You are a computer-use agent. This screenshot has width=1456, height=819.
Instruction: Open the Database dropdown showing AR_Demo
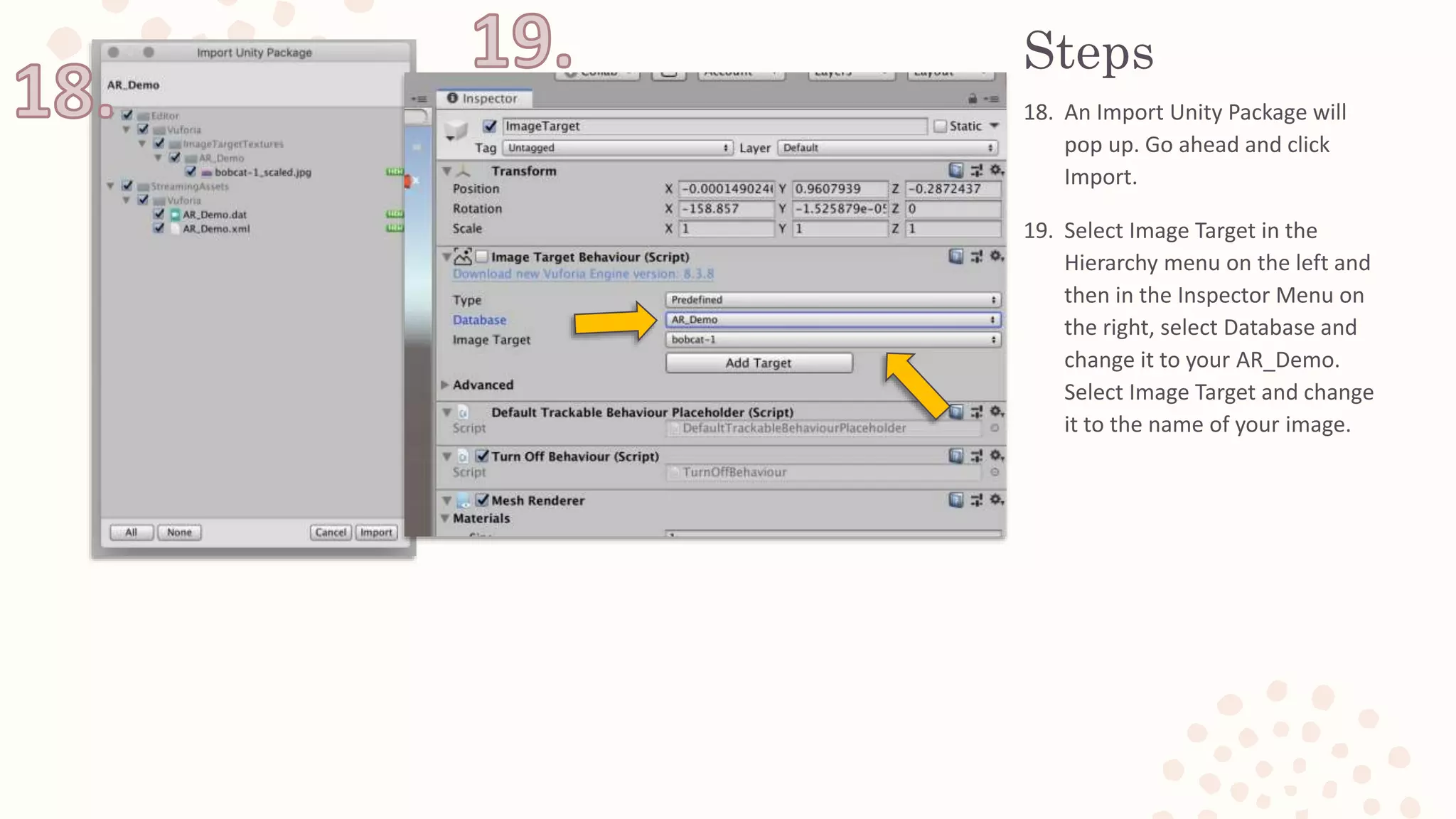(833, 320)
